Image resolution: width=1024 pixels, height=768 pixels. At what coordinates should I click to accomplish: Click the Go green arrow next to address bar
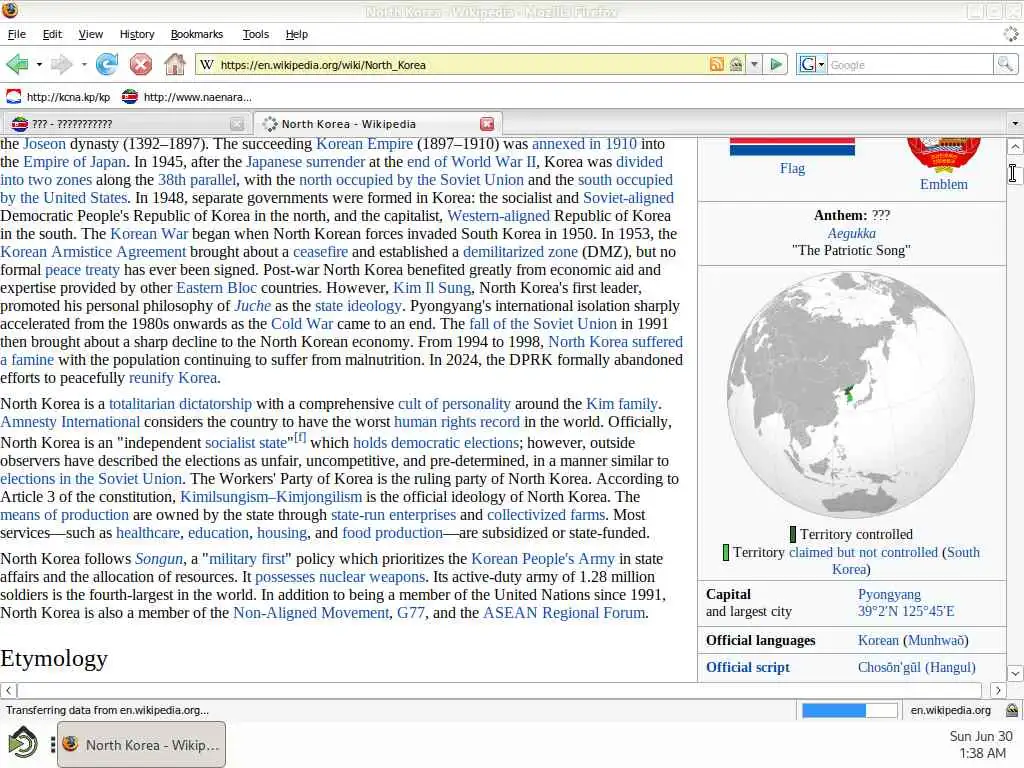(x=776, y=64)
